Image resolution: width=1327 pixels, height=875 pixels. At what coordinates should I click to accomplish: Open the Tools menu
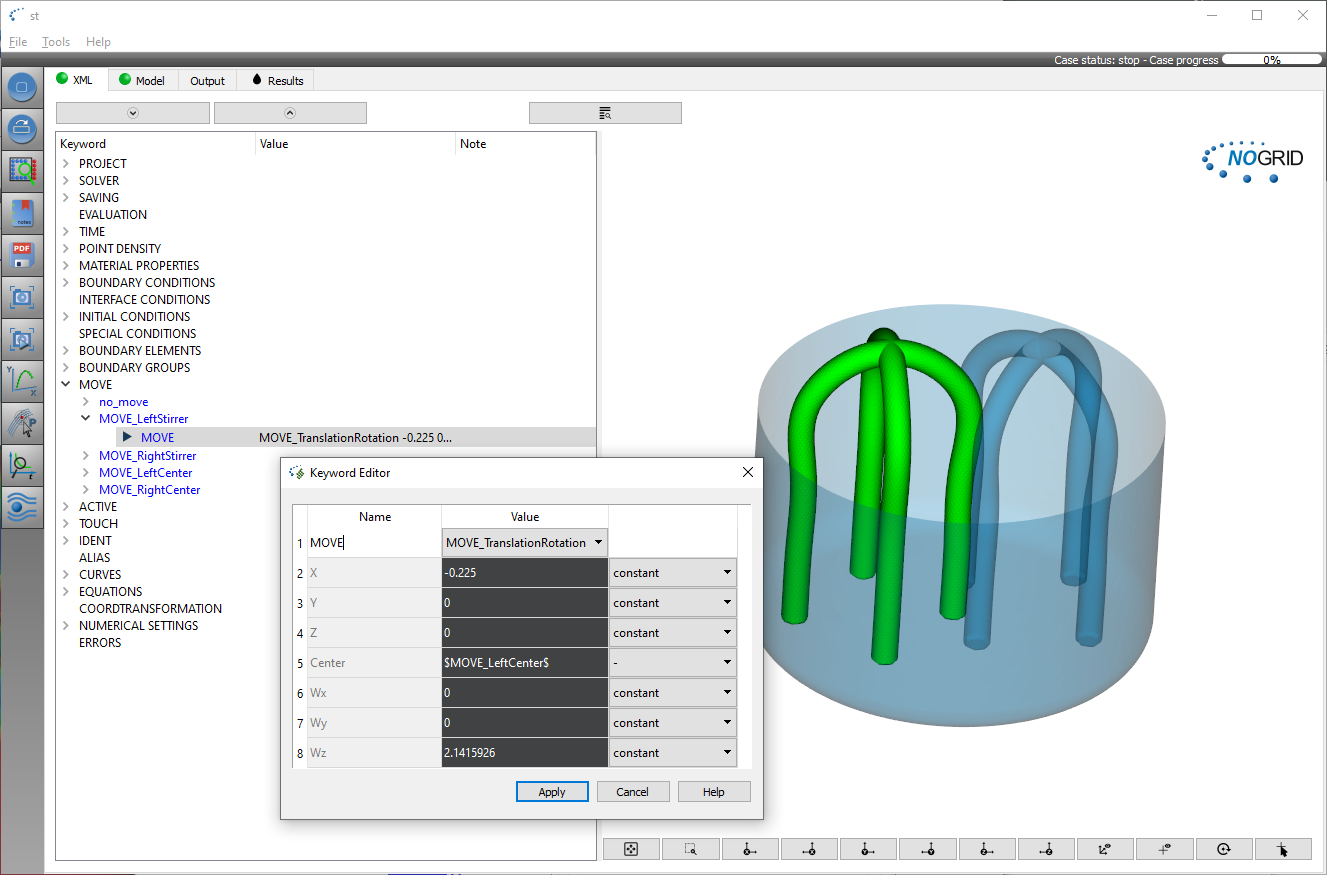56,42
